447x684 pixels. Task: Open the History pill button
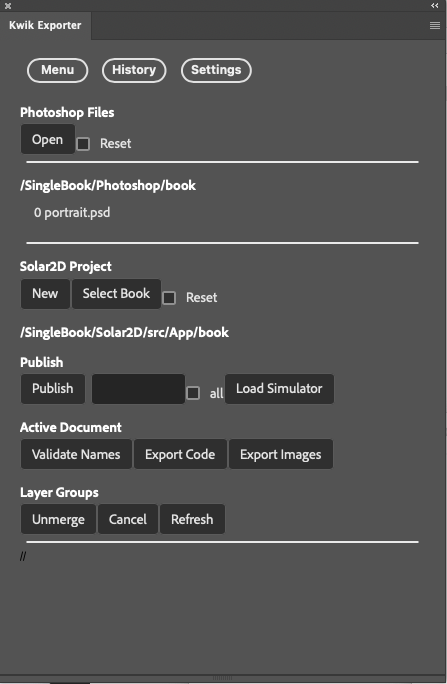point(134,70)
